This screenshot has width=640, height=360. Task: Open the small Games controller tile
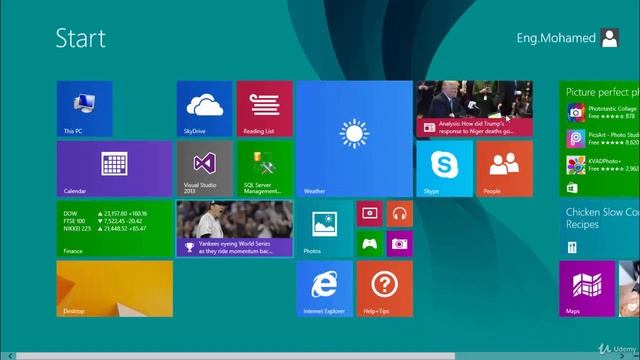[369, 244]
